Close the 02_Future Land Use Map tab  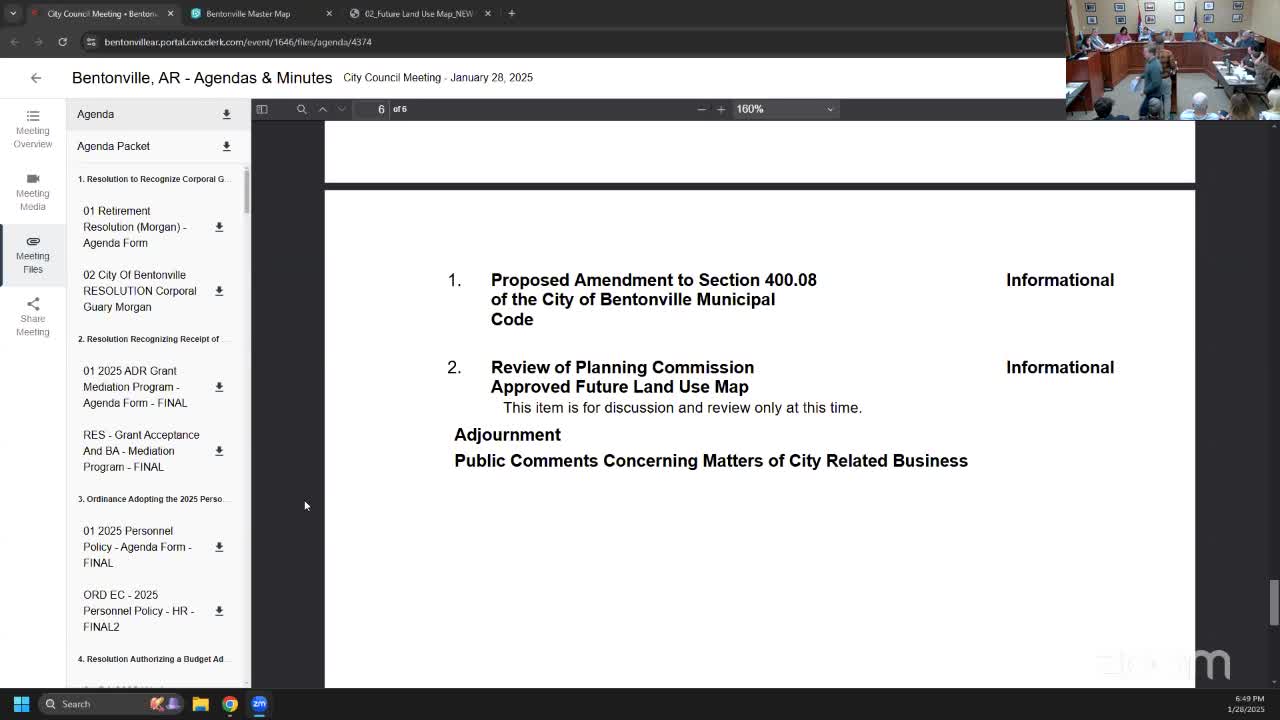click(488, 14)
